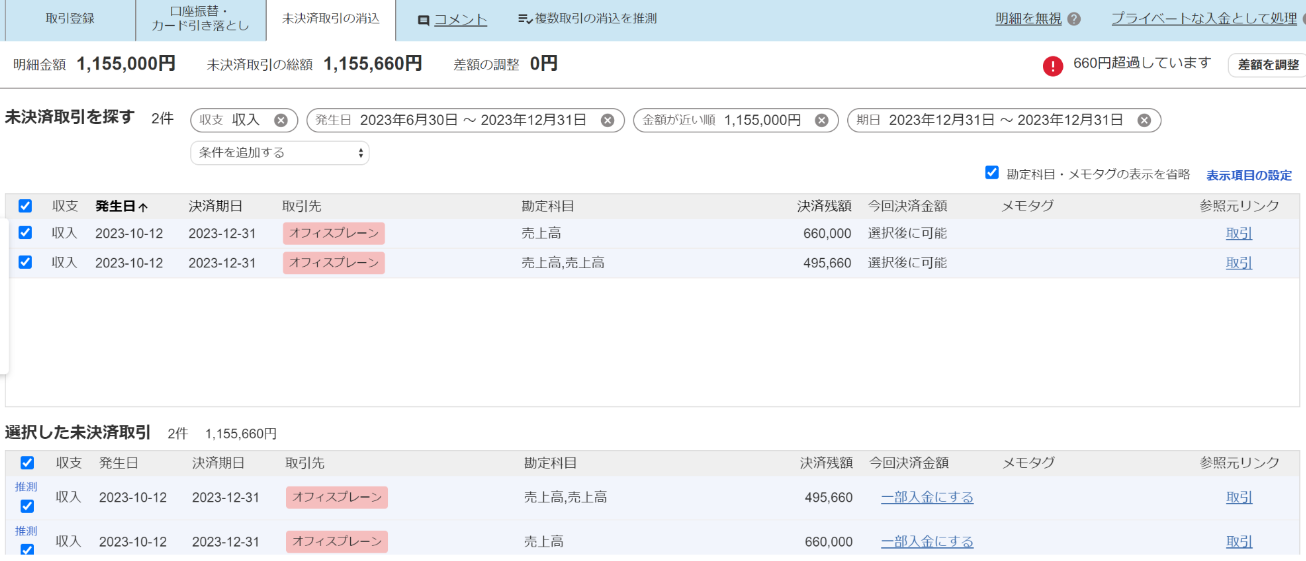Click the 決済残額 header in the search table

(824, 206)
